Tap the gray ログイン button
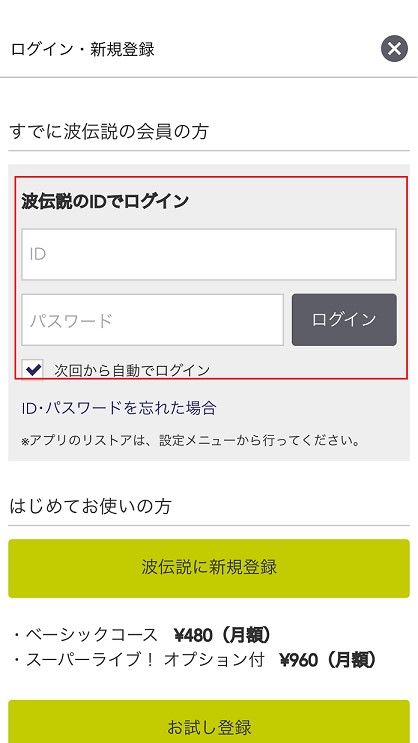Viewport: 418px width, 743px height. (344, 320)
